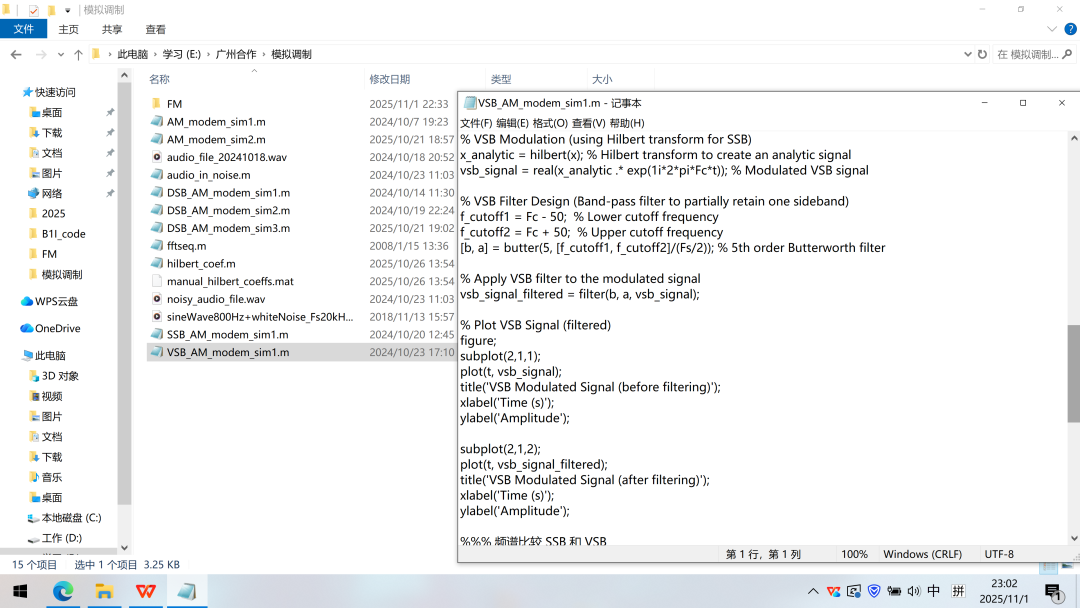Expand the Explorer ribbon chevron
Viewport: 1080px width, 608px height.
[x=1053, y=30]
